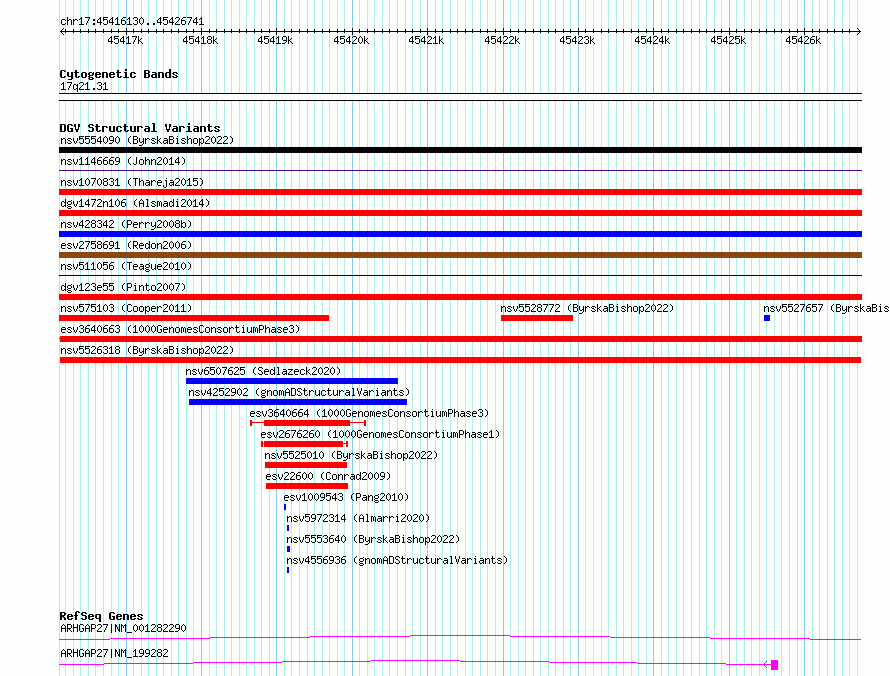Click the nsv5528772 red variant bar
The image size is (890, 676).
(536, 318)
